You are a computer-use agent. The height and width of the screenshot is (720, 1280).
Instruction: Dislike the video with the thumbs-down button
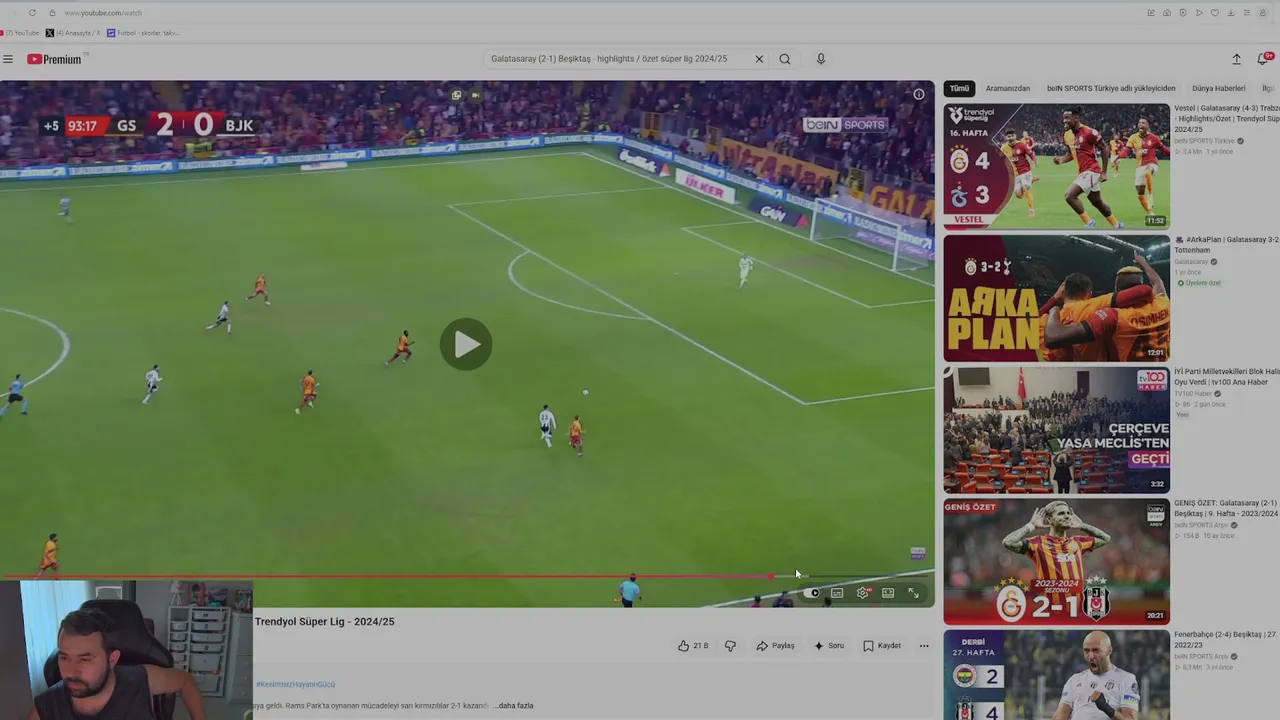click(x=730, y=646)
